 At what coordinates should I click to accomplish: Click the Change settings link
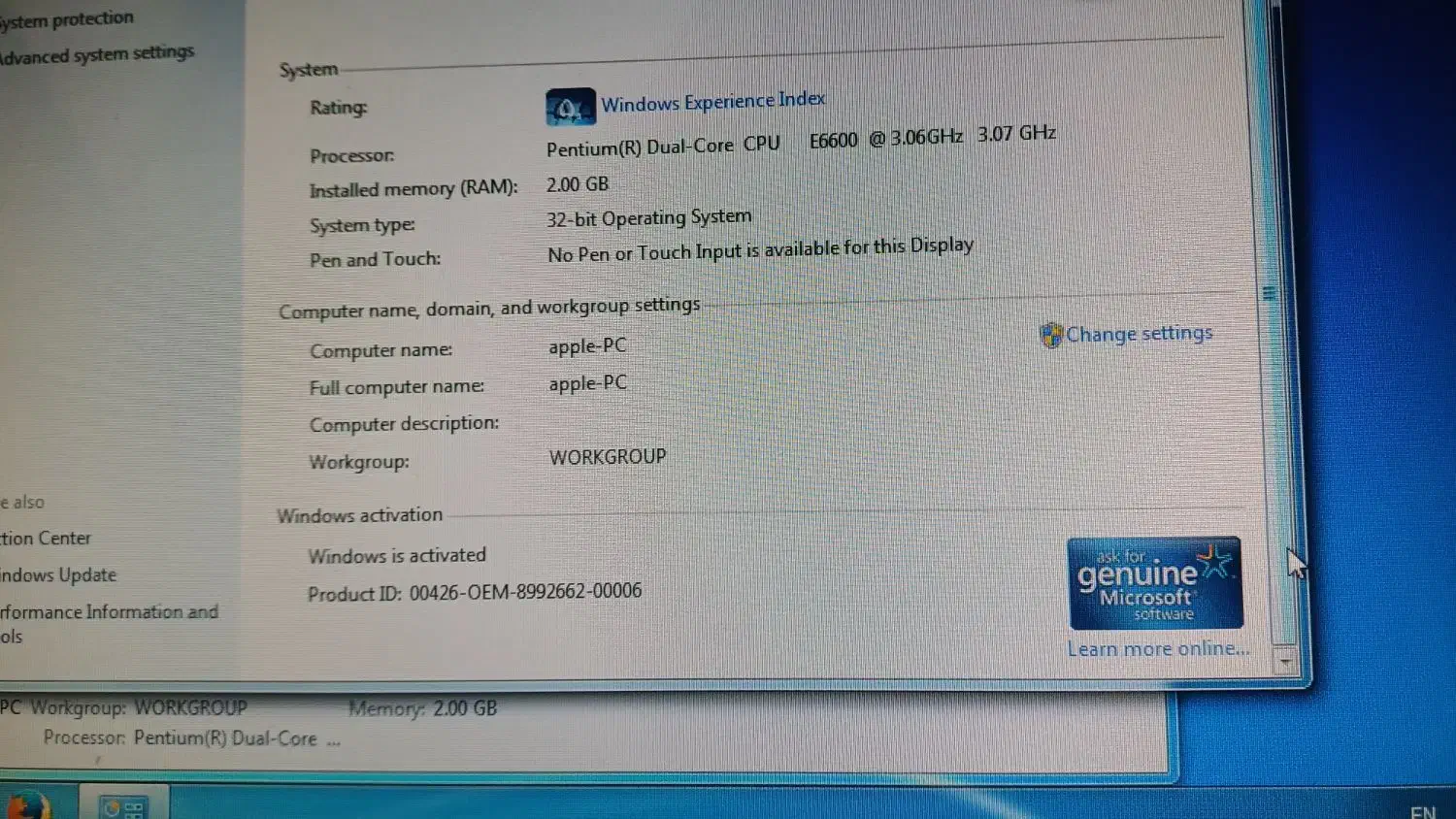tap(1140, 333)
